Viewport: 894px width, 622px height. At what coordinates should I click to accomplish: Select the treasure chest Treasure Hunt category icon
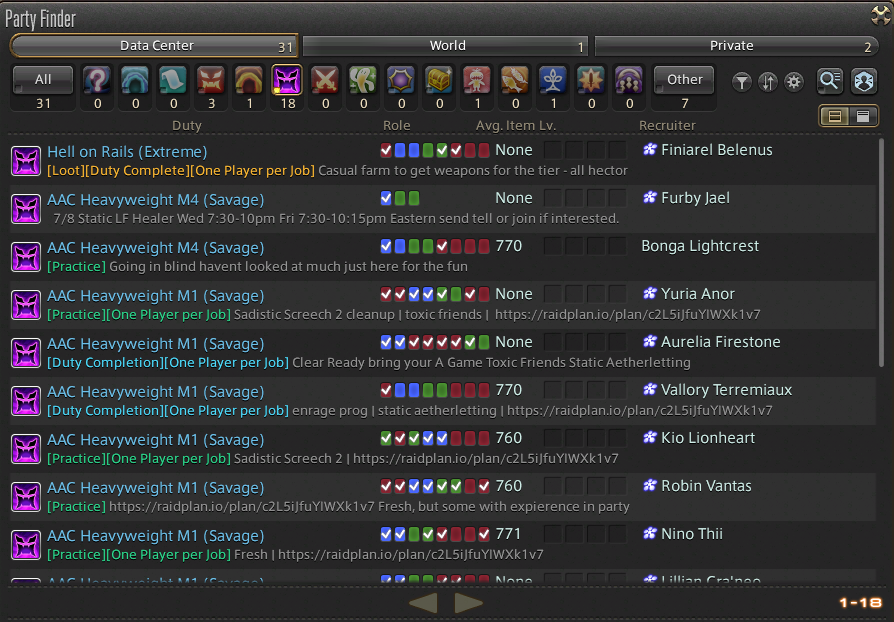(x=439, y=80)
